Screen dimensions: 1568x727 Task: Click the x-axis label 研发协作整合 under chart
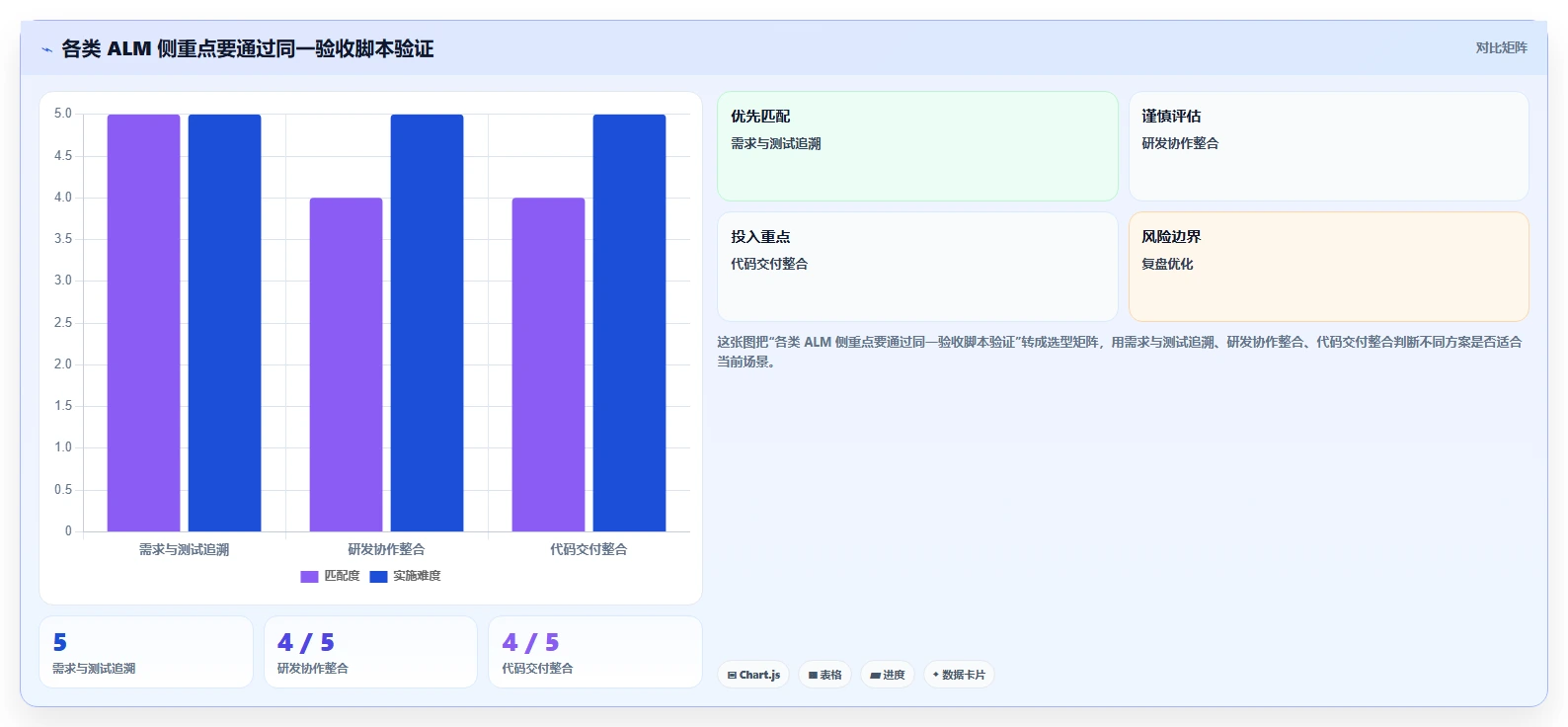(386, 549)
